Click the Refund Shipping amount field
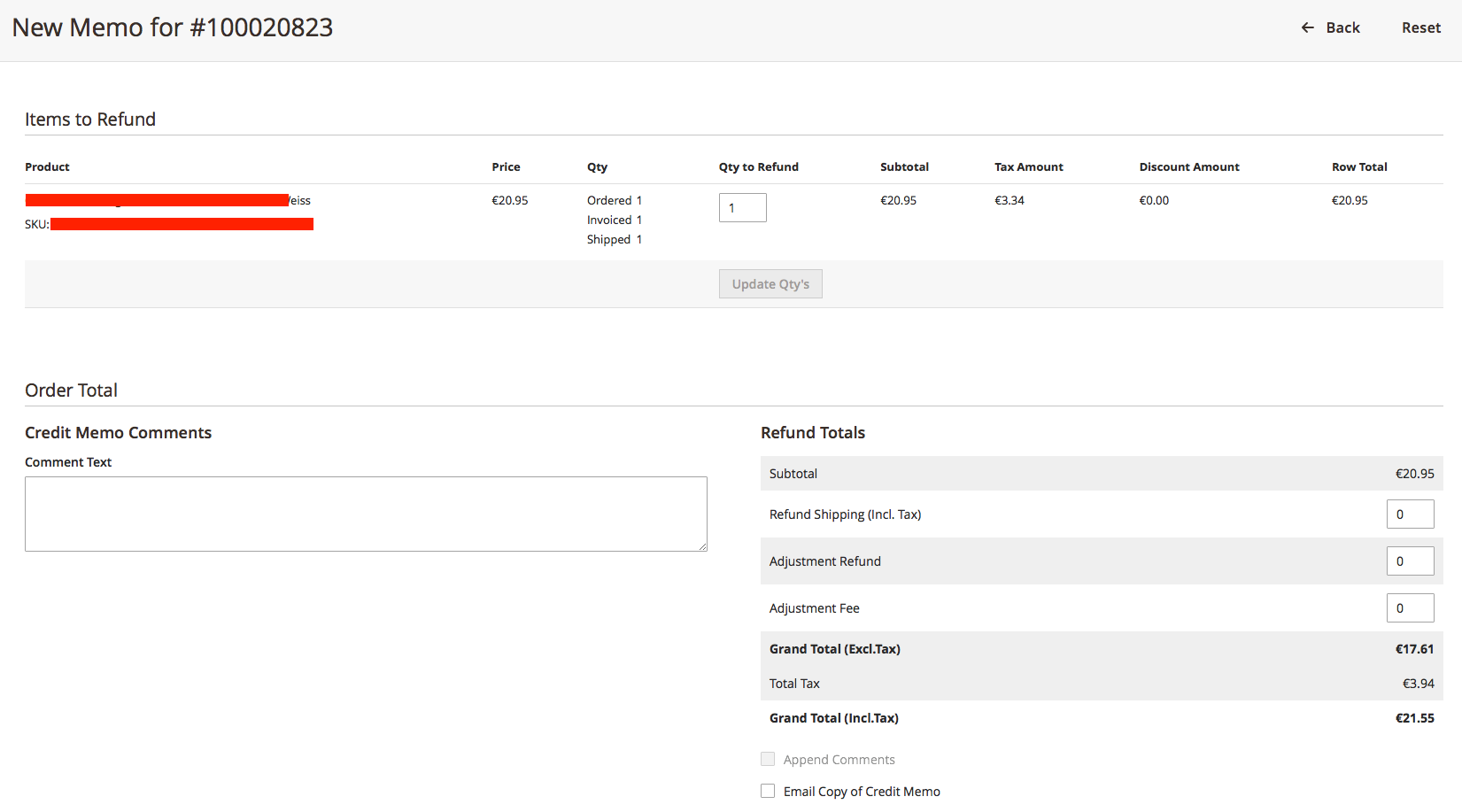Viewport: 1462px width, 812px height. coord(1410,514)
